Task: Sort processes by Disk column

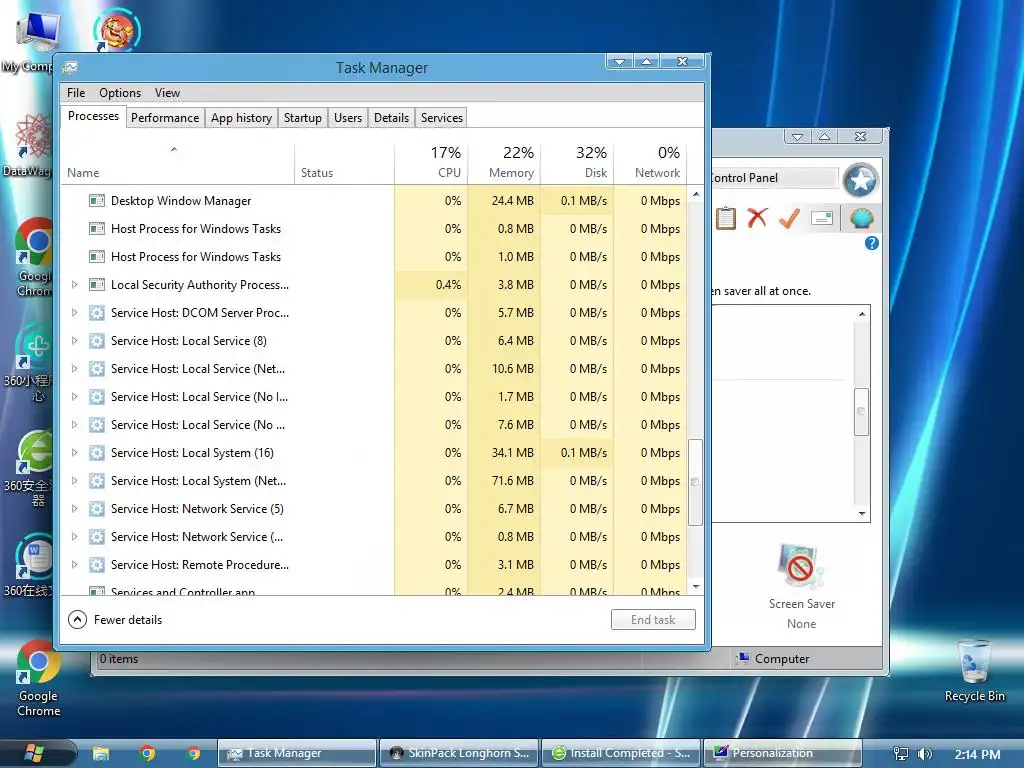Action: (577, 162)
